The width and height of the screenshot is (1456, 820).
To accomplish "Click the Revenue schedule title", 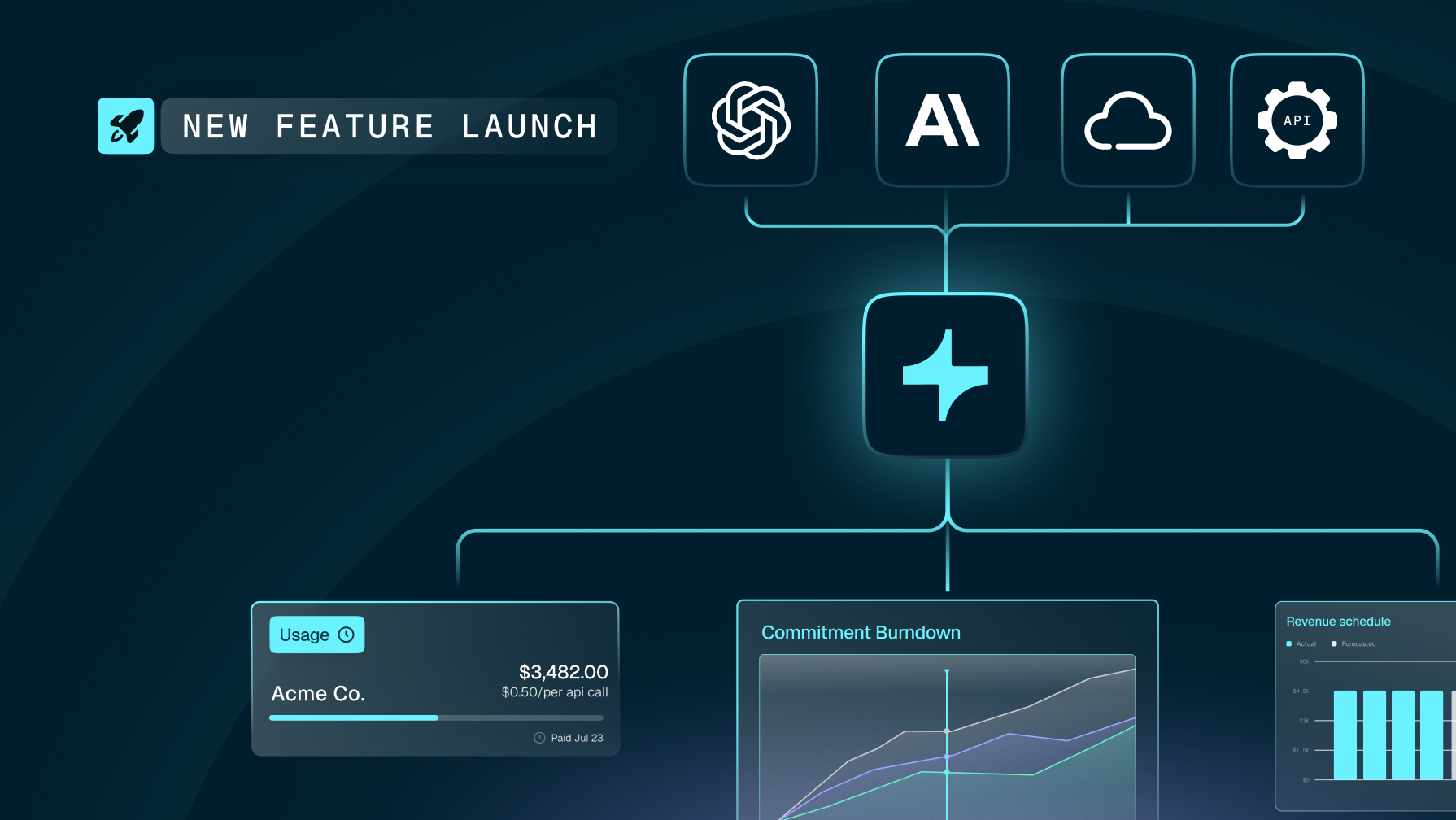I will pos(1338,621).
